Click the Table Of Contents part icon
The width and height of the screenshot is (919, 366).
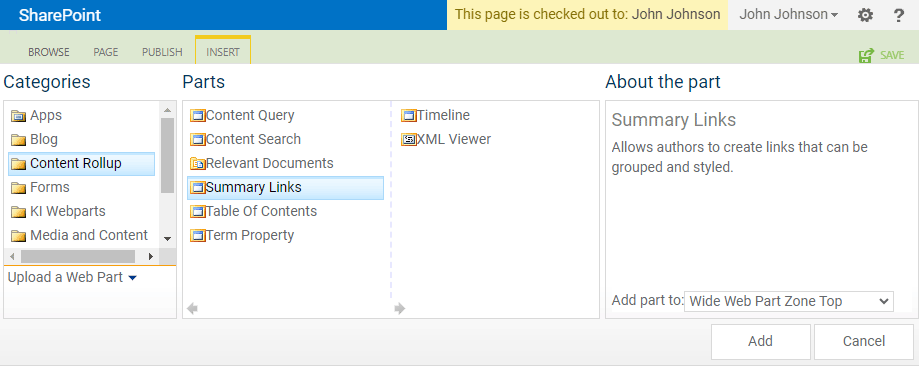198,212
